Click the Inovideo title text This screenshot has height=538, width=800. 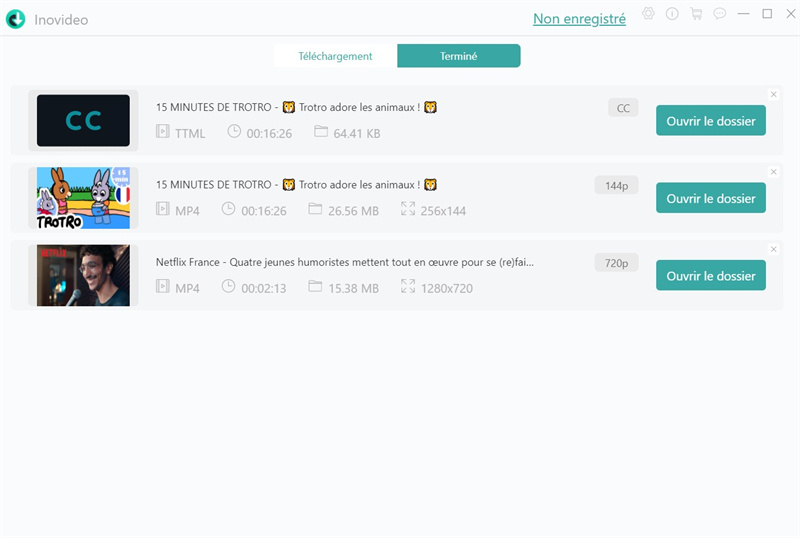[x=61, y=20]
